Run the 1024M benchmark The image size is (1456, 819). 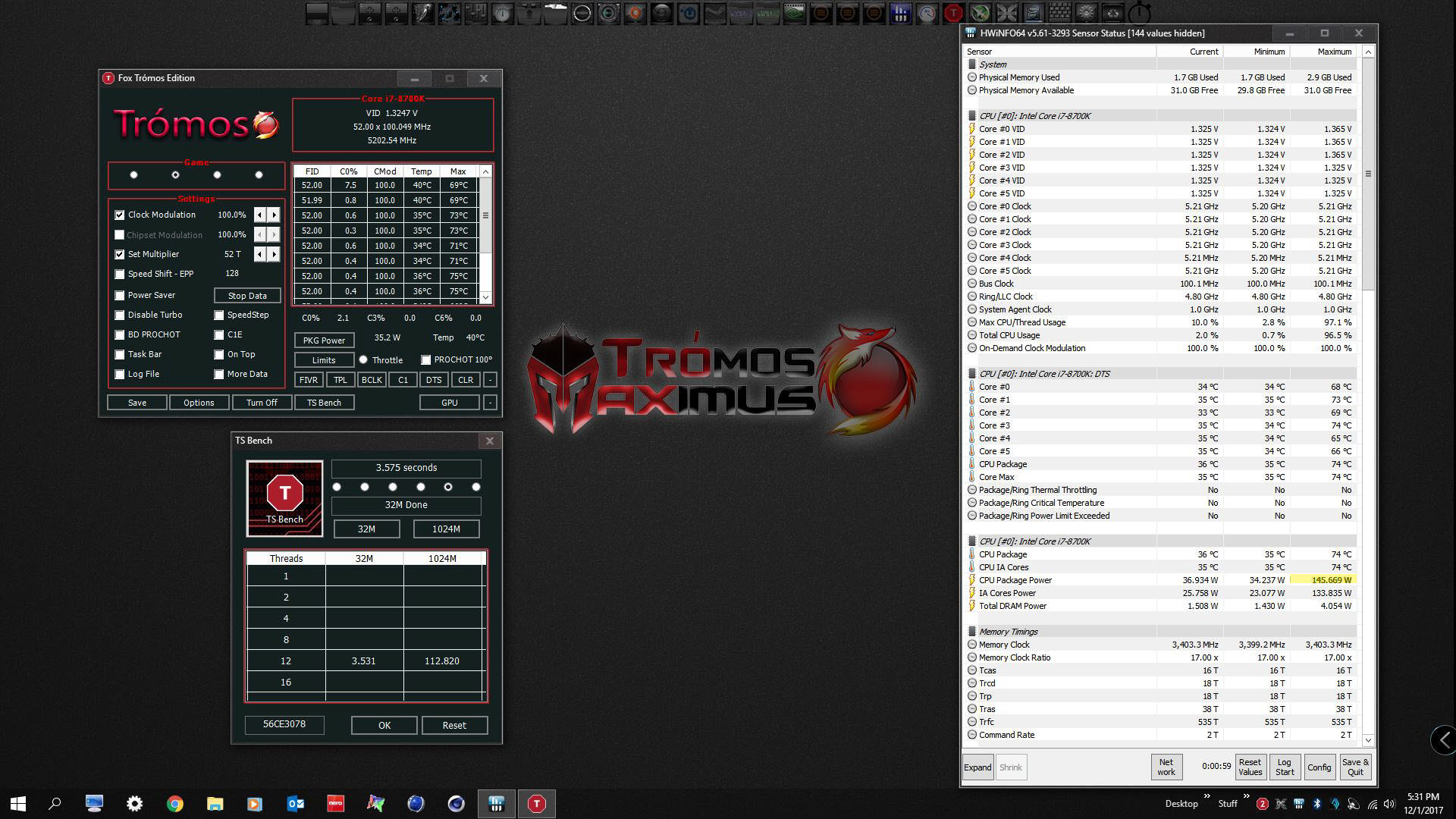coord(446,529)
